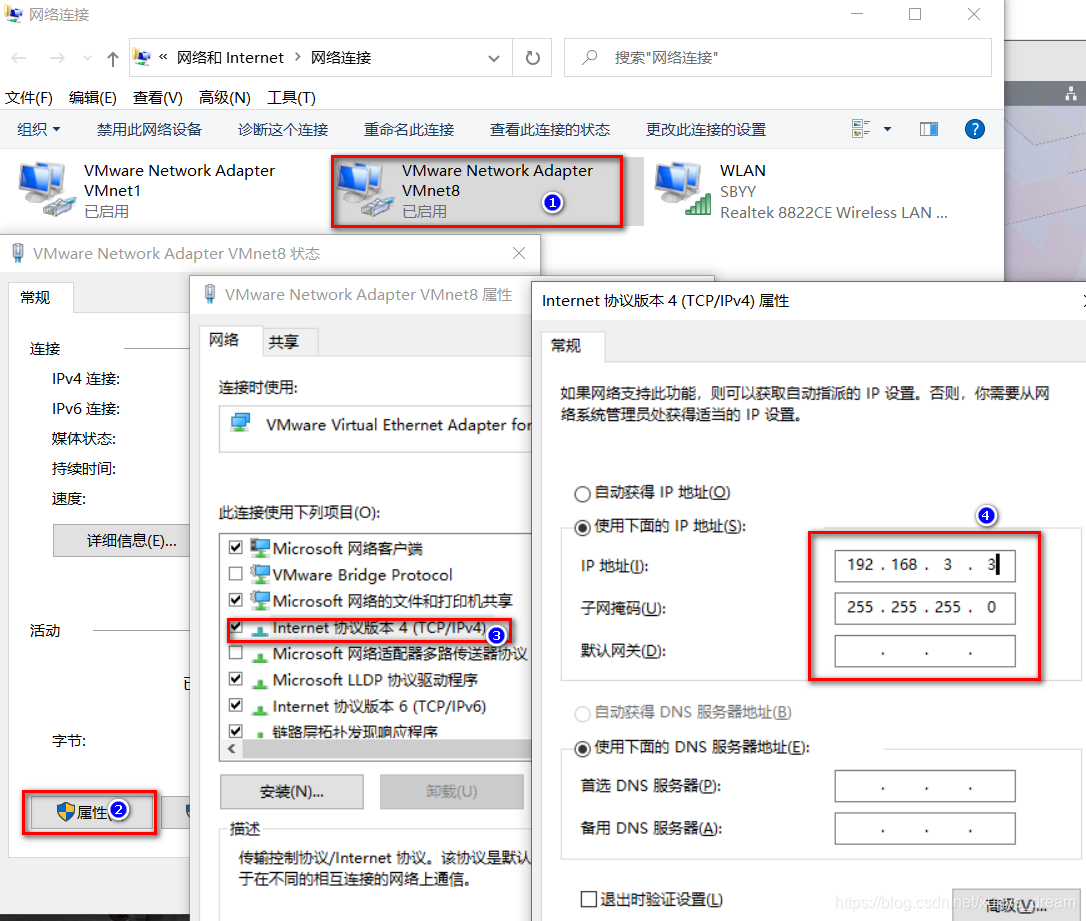
Task: Click 网络连接 breadcrumb in address bar
Action: click(x=341, y=57)
